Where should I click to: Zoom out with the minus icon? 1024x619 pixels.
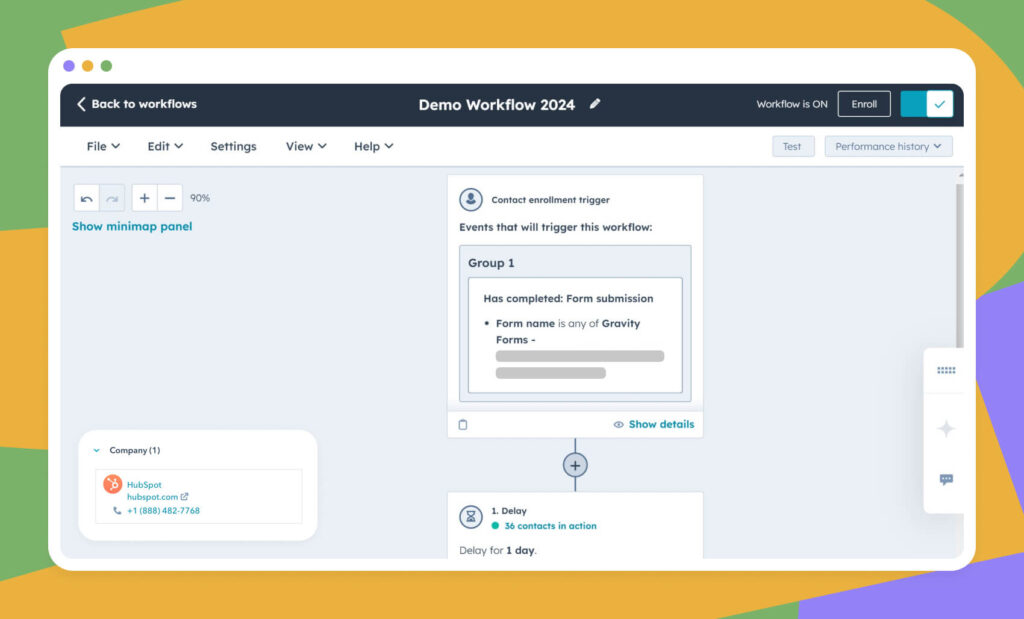170,198
